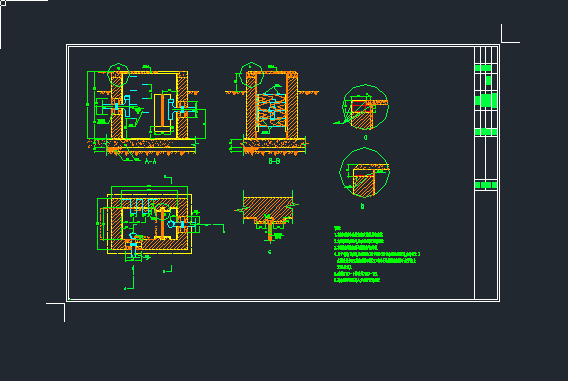
Task: Click the title block column at right
Action: coord(486,173)
